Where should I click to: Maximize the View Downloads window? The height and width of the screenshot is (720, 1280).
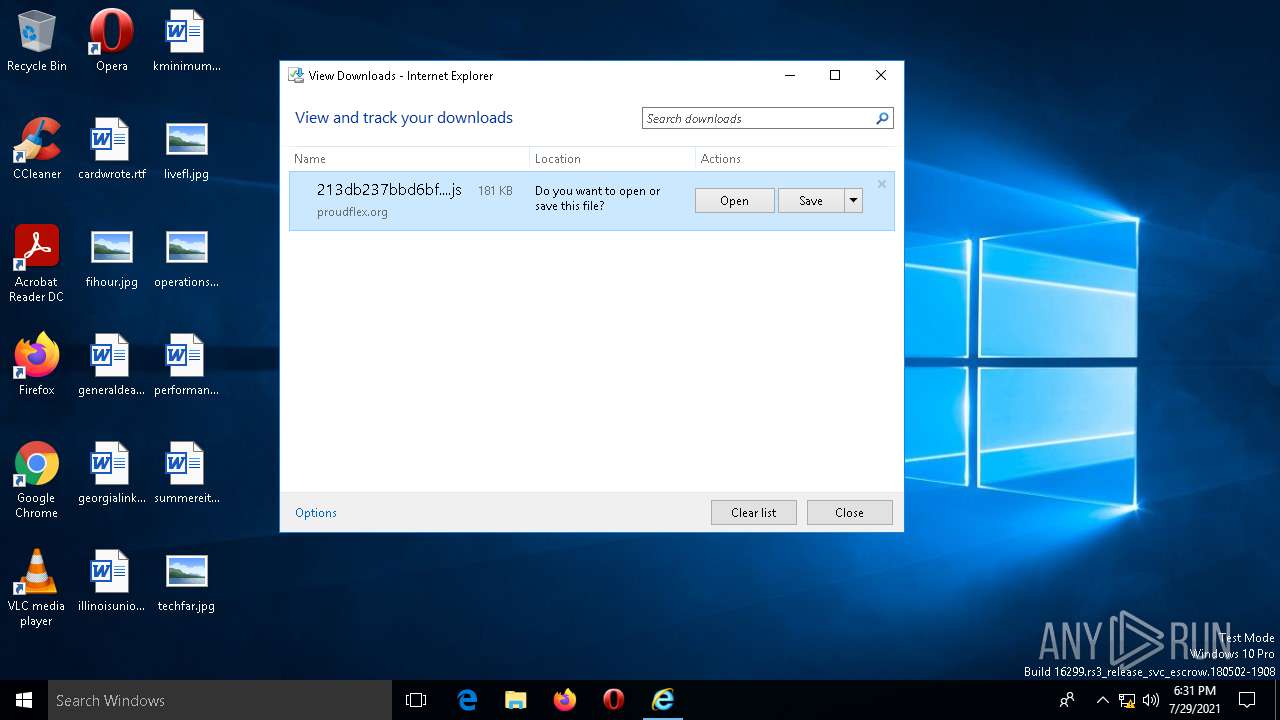coord(835,75)
